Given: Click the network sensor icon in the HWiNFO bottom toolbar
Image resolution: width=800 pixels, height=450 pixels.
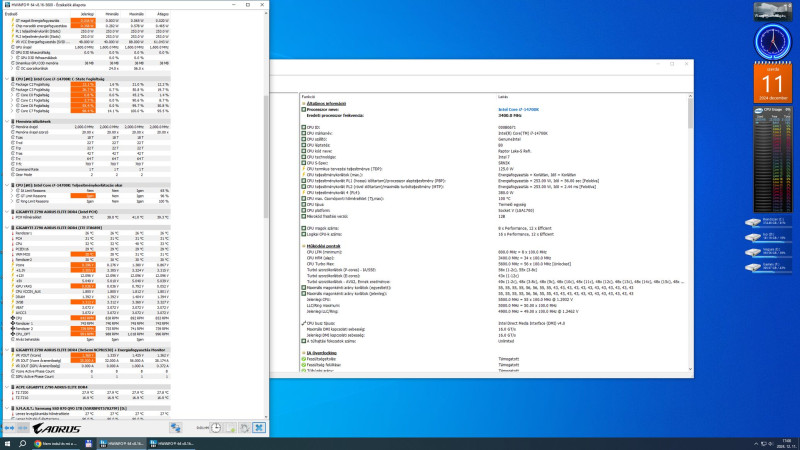Looking at the screenshot, I should (x=176, y=428).
